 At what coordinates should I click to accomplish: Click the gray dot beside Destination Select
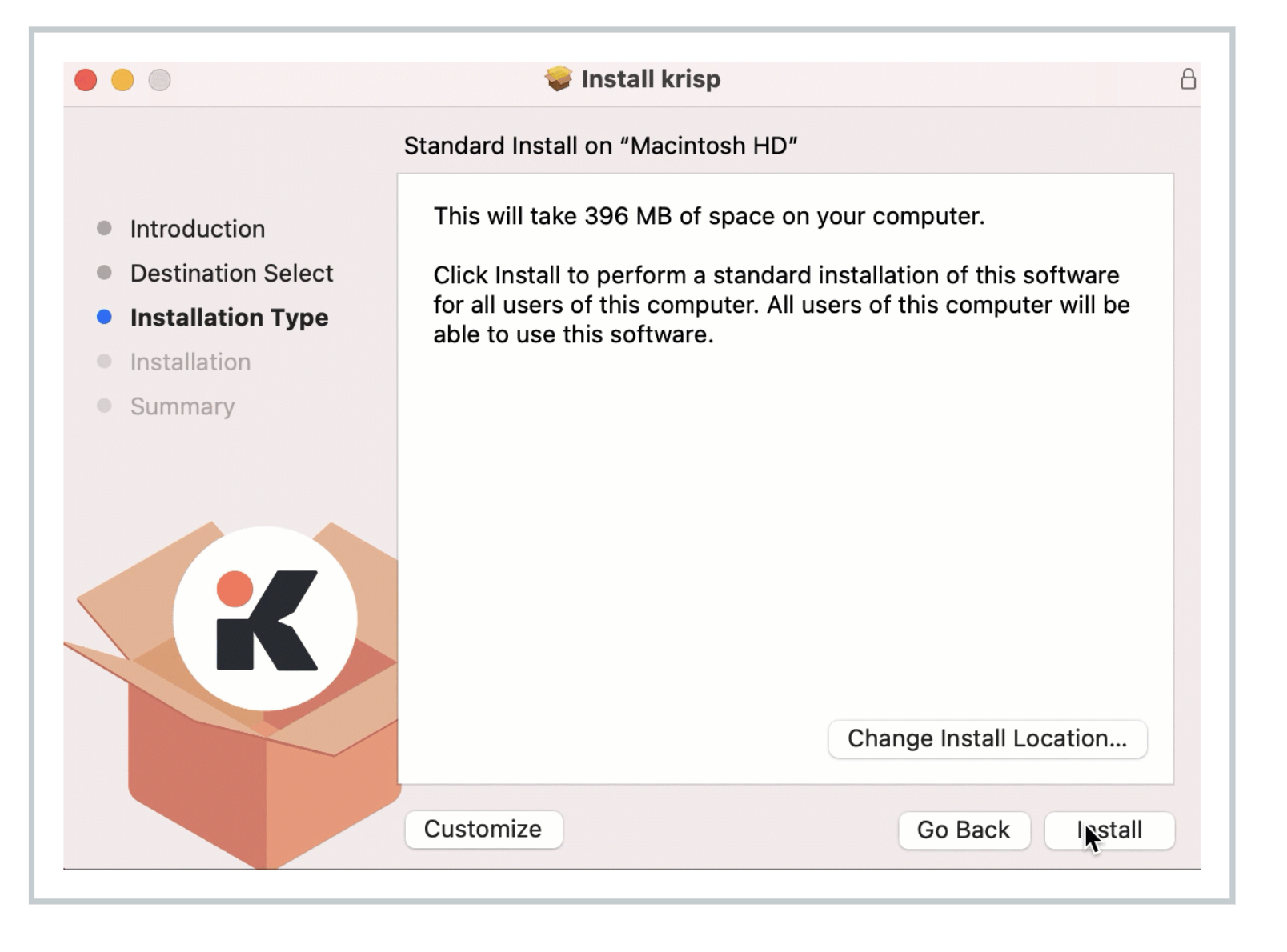click(103, 272)
